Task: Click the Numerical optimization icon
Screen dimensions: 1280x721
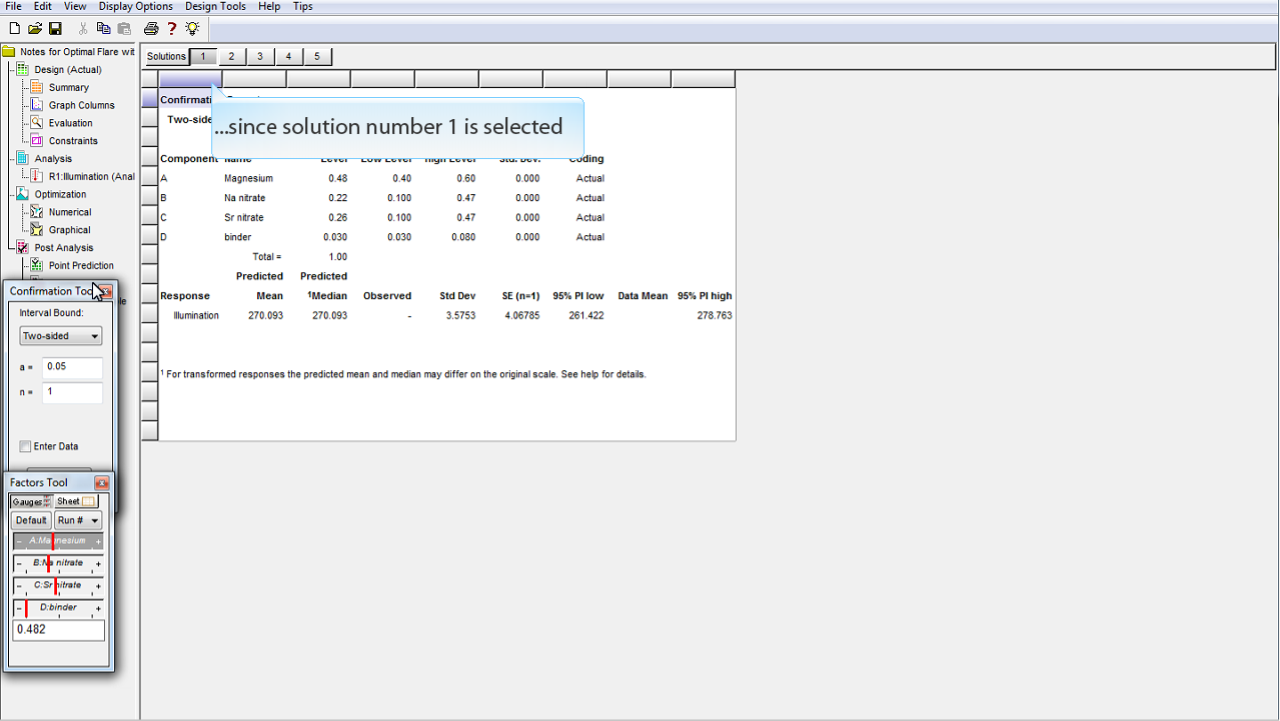Action: click(x=37, y=212)
